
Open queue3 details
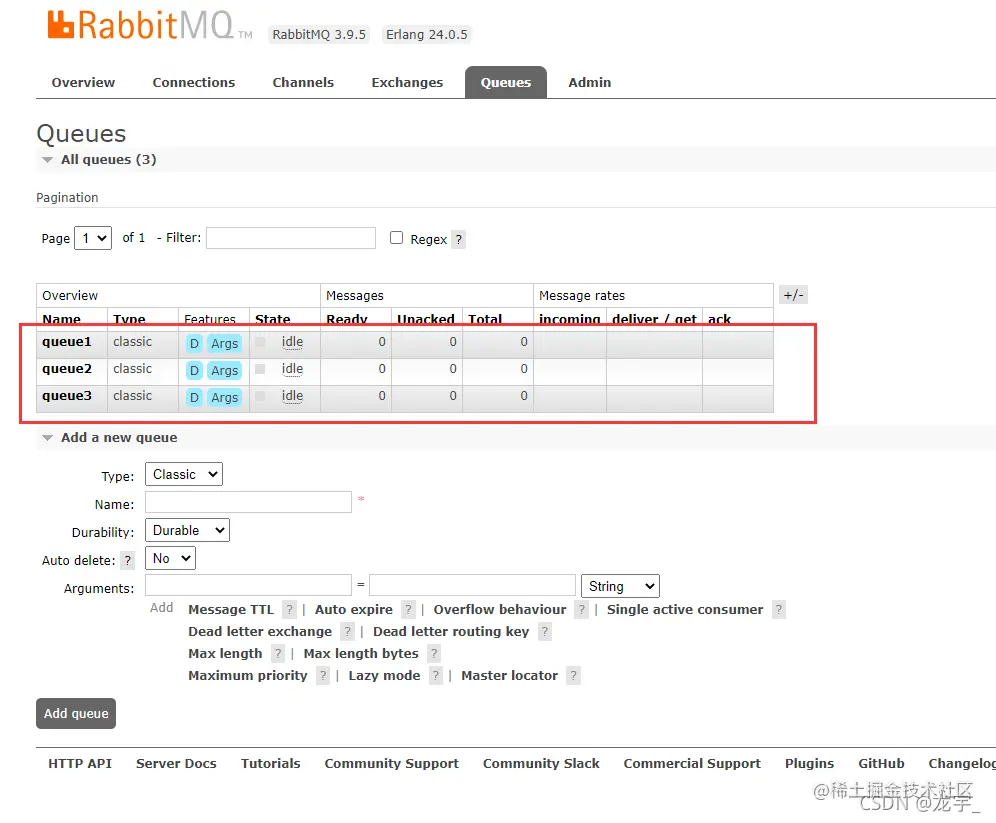pyautogui.click(x=67, y=396)
